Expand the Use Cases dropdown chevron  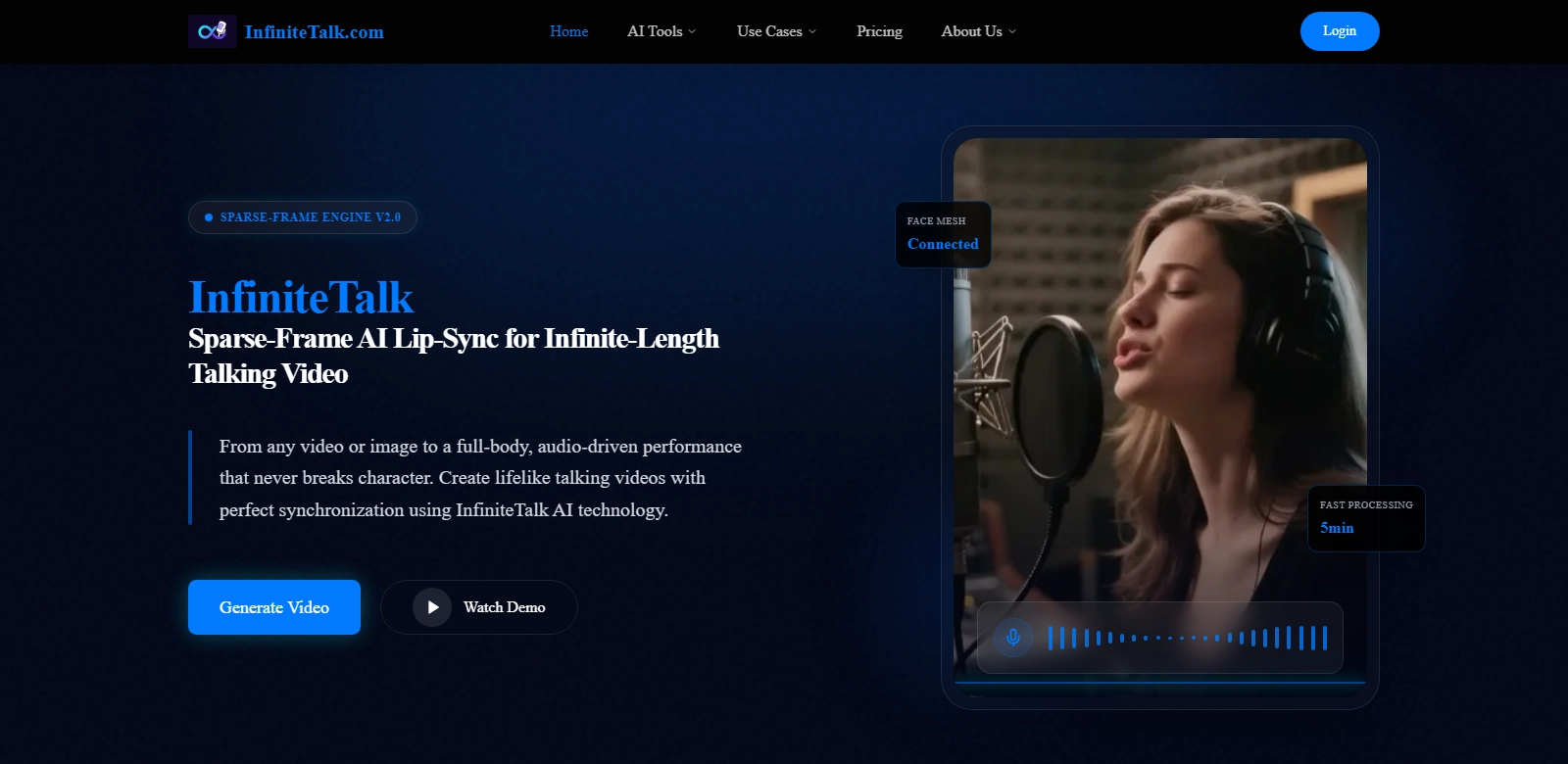tap(812, 31)
